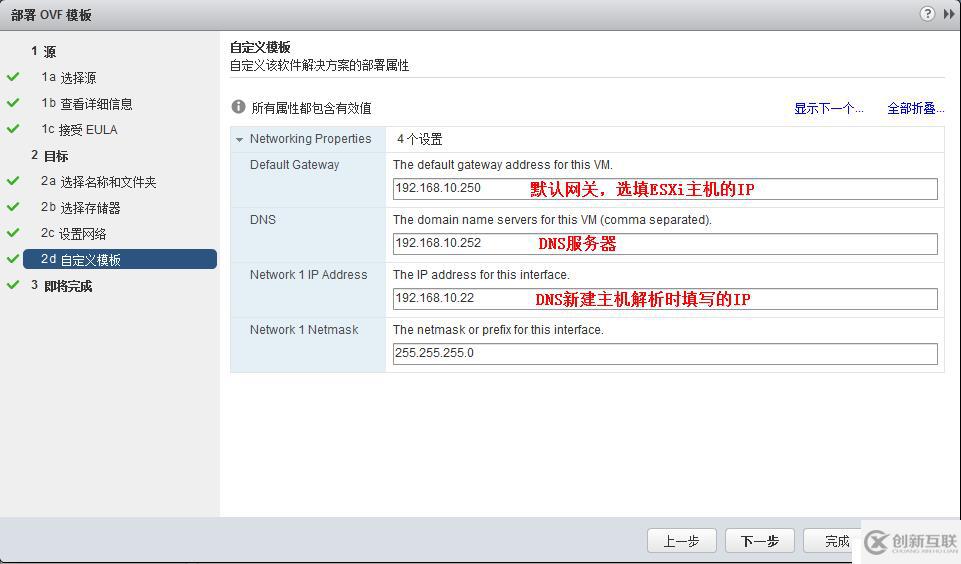Click the Default Gateway property label
This screenshot has width=961, height=564.
[x=294, y=165]
